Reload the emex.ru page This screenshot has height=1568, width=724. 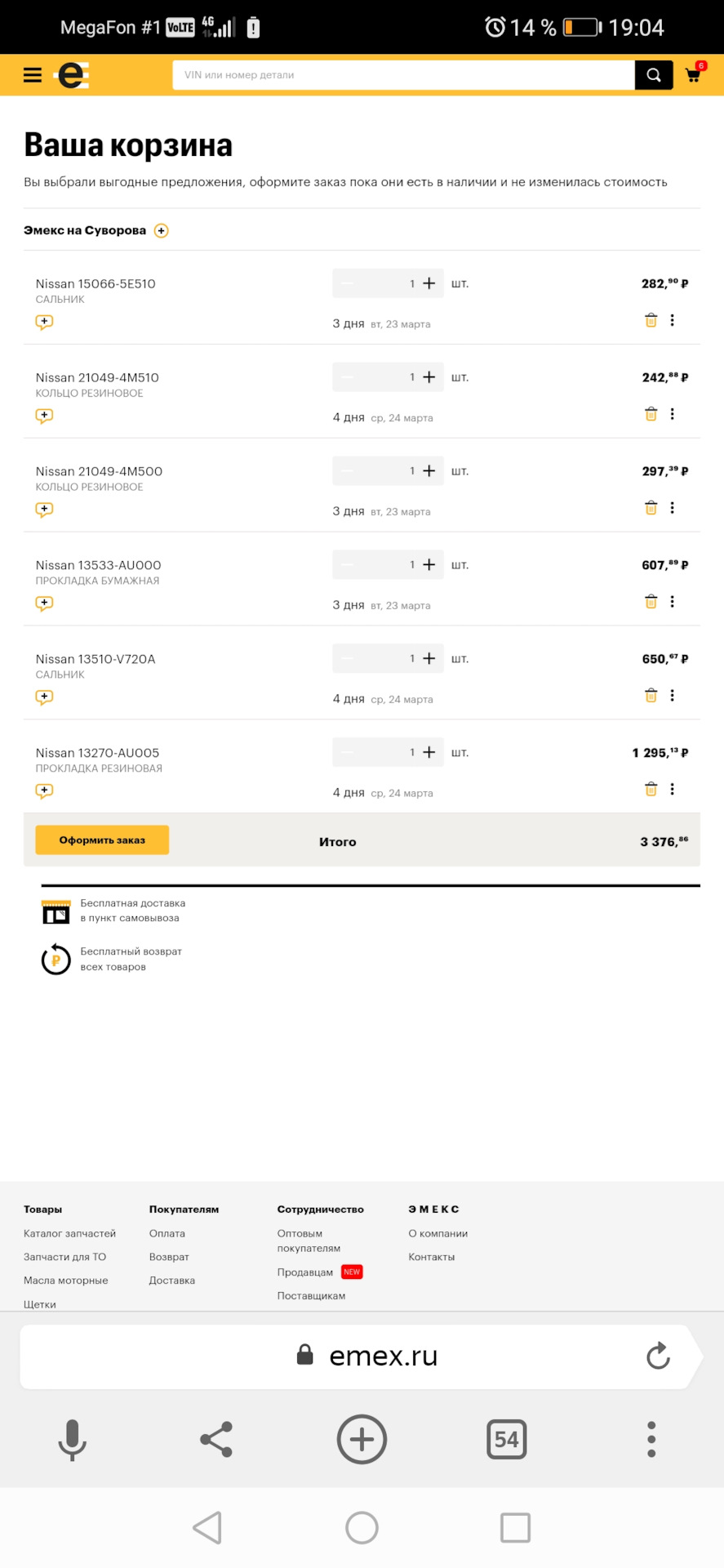658,1356
